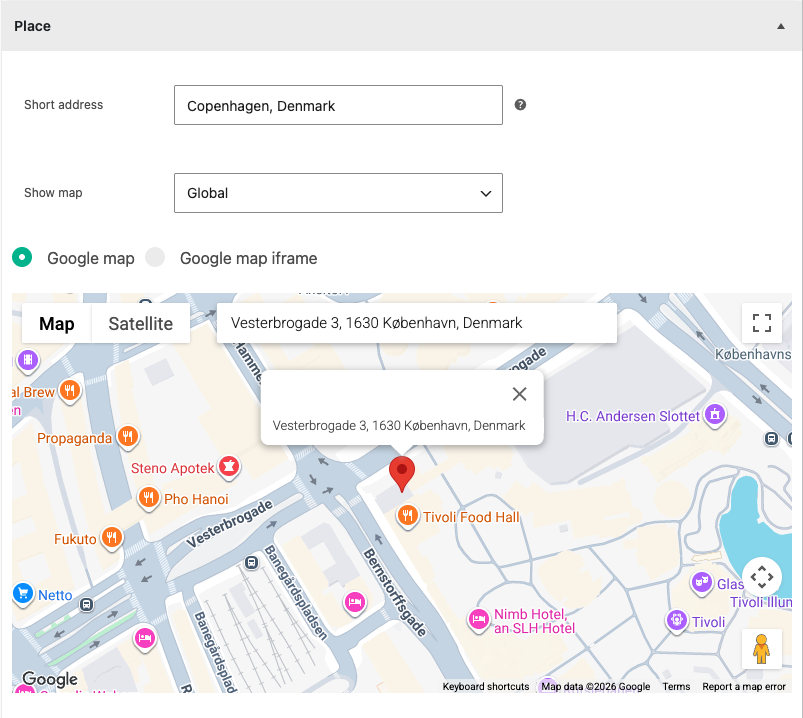Click the H.C. Andersen Slottet label
This screenshot has width=803, height=718.
tap(632, 416)
